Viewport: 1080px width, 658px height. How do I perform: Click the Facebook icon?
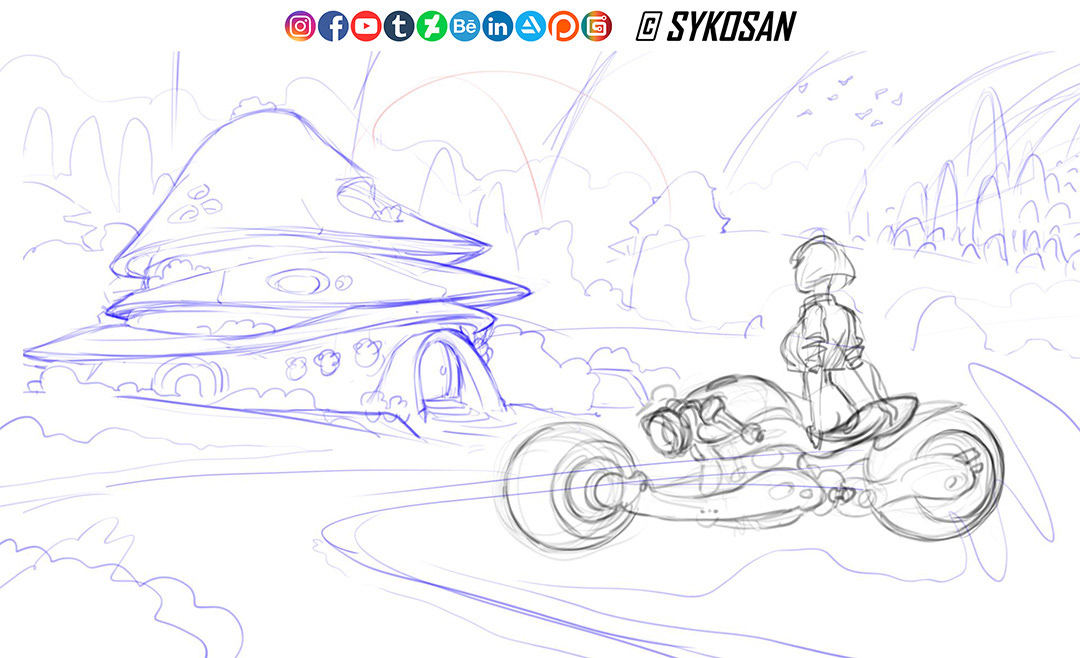pyautogui.click(x=333, y=26)
